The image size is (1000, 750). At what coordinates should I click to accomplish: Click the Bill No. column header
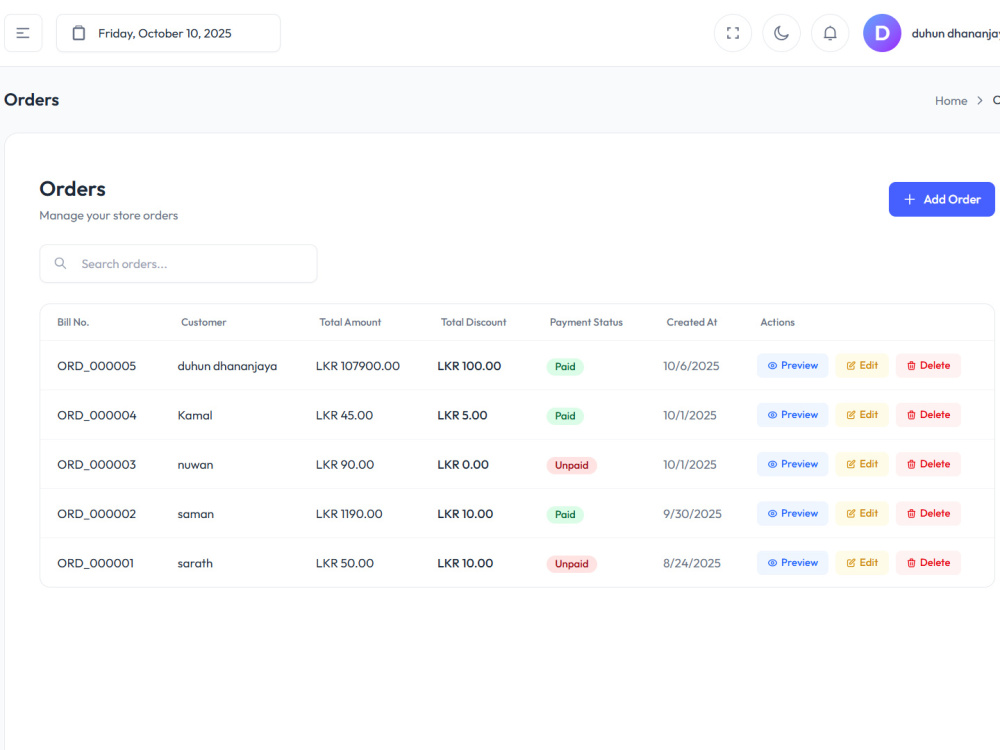(73, 322)
